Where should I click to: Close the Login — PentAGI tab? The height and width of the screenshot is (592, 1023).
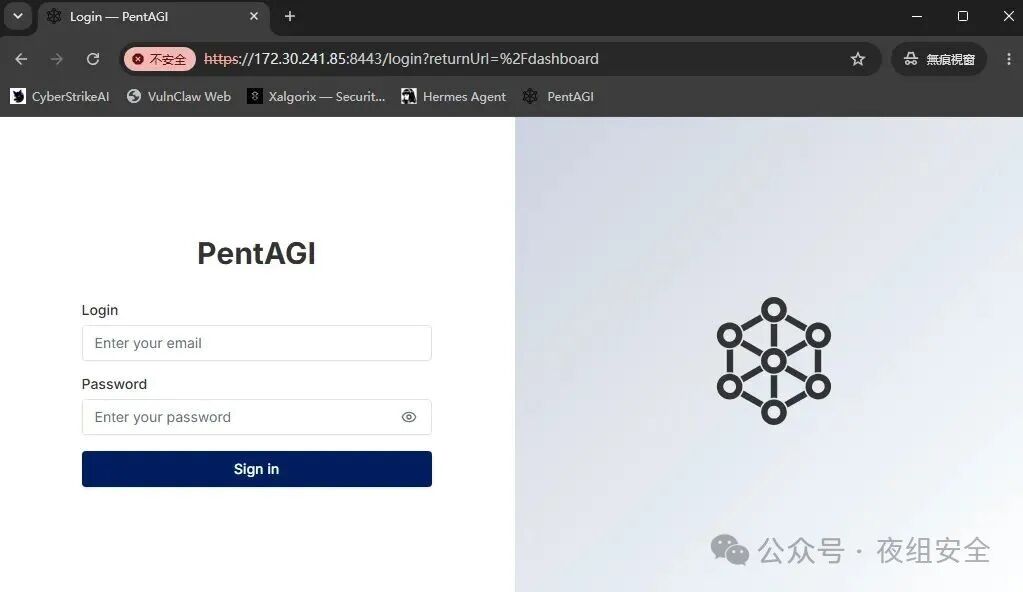(x=254, y=16)
